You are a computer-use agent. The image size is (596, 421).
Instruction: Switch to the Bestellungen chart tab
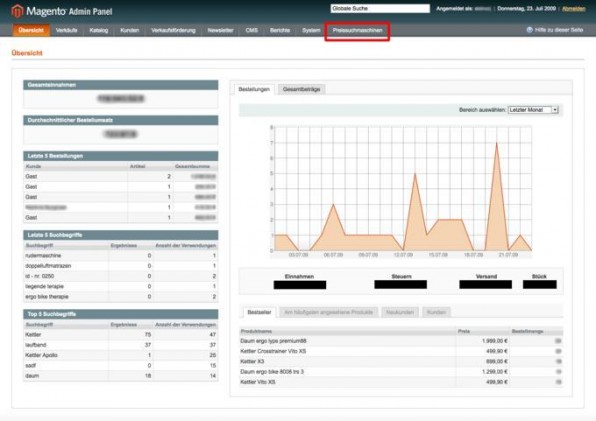254,89
